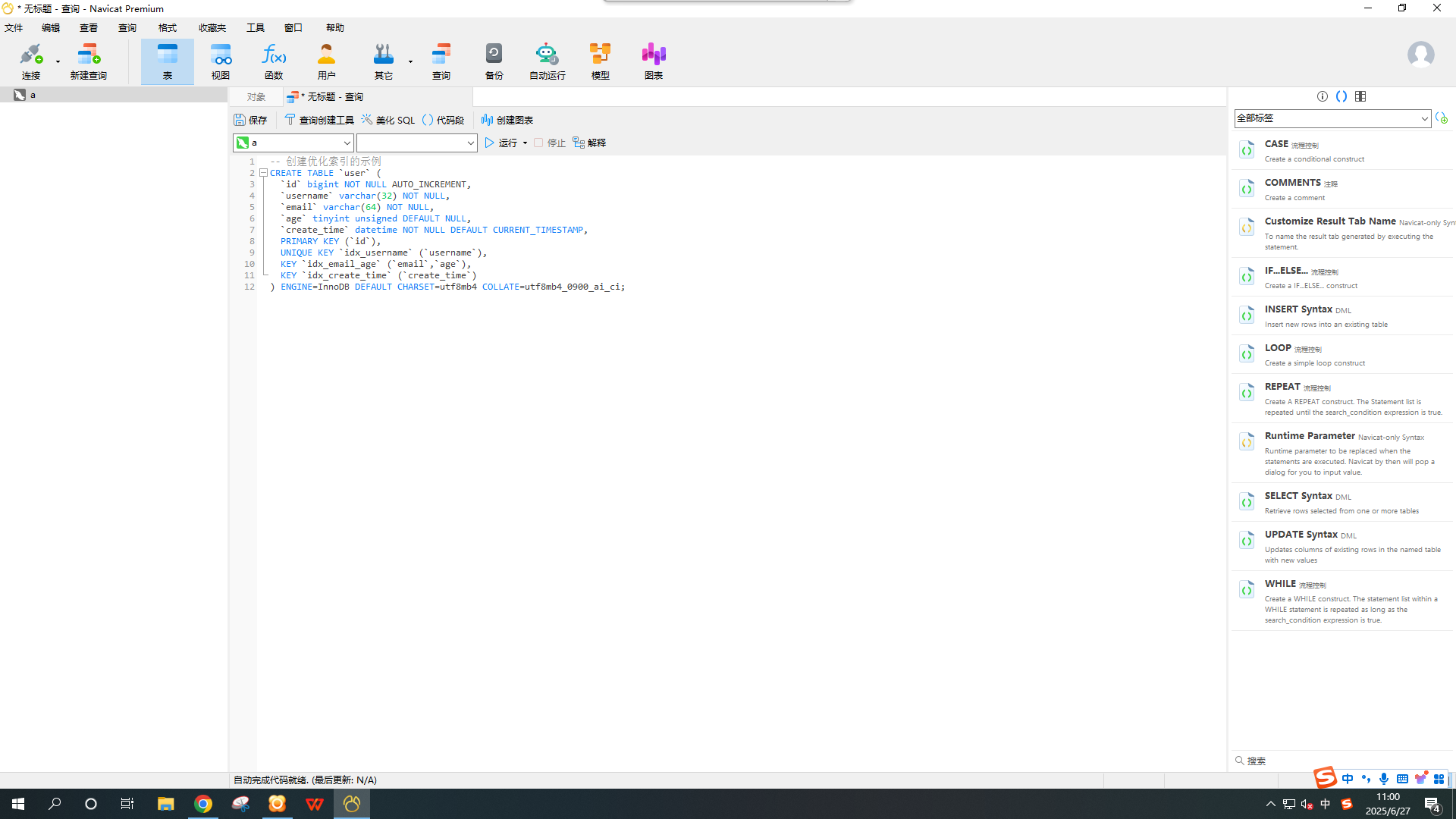Screen dimensions: 1456x819
Task: Show the info panel icon
Action: coord(1323,96)
